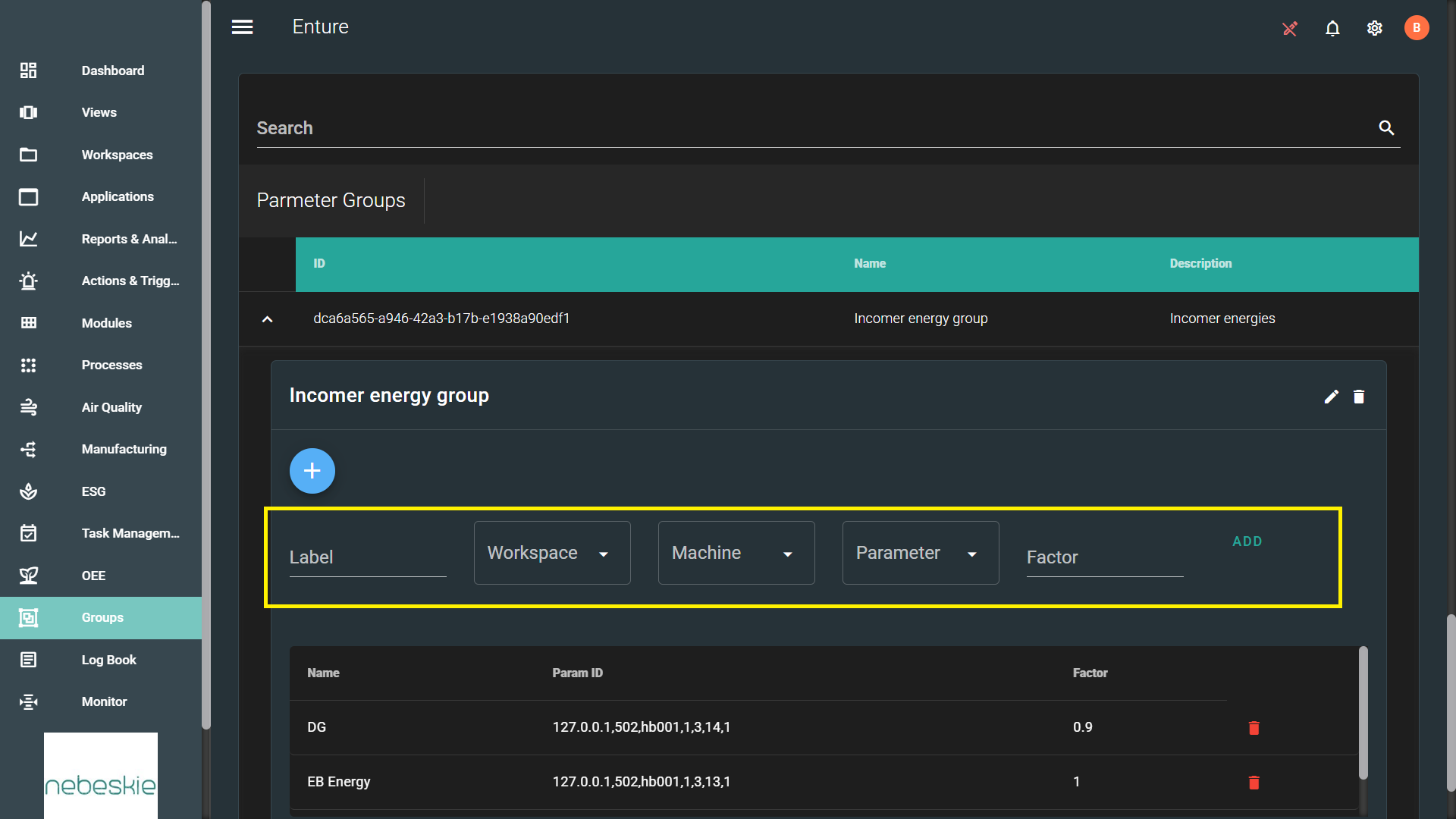Image resolution: width=1456 pixels, height=819 pixels.
Task: Click the Views sidebar icon
Action: [28, 112]
